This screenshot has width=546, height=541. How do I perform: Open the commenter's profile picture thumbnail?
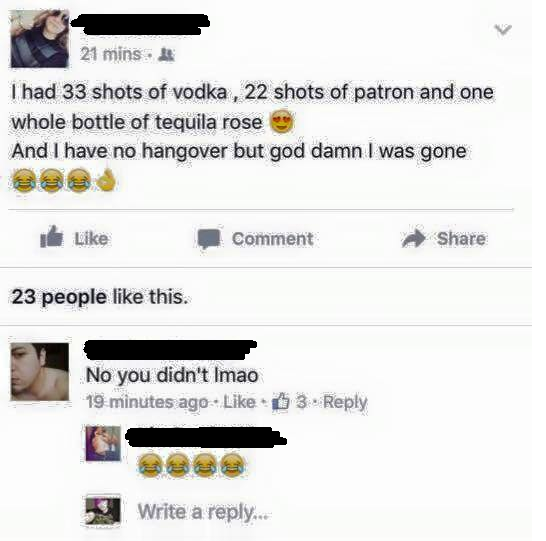tap(40, 371)
